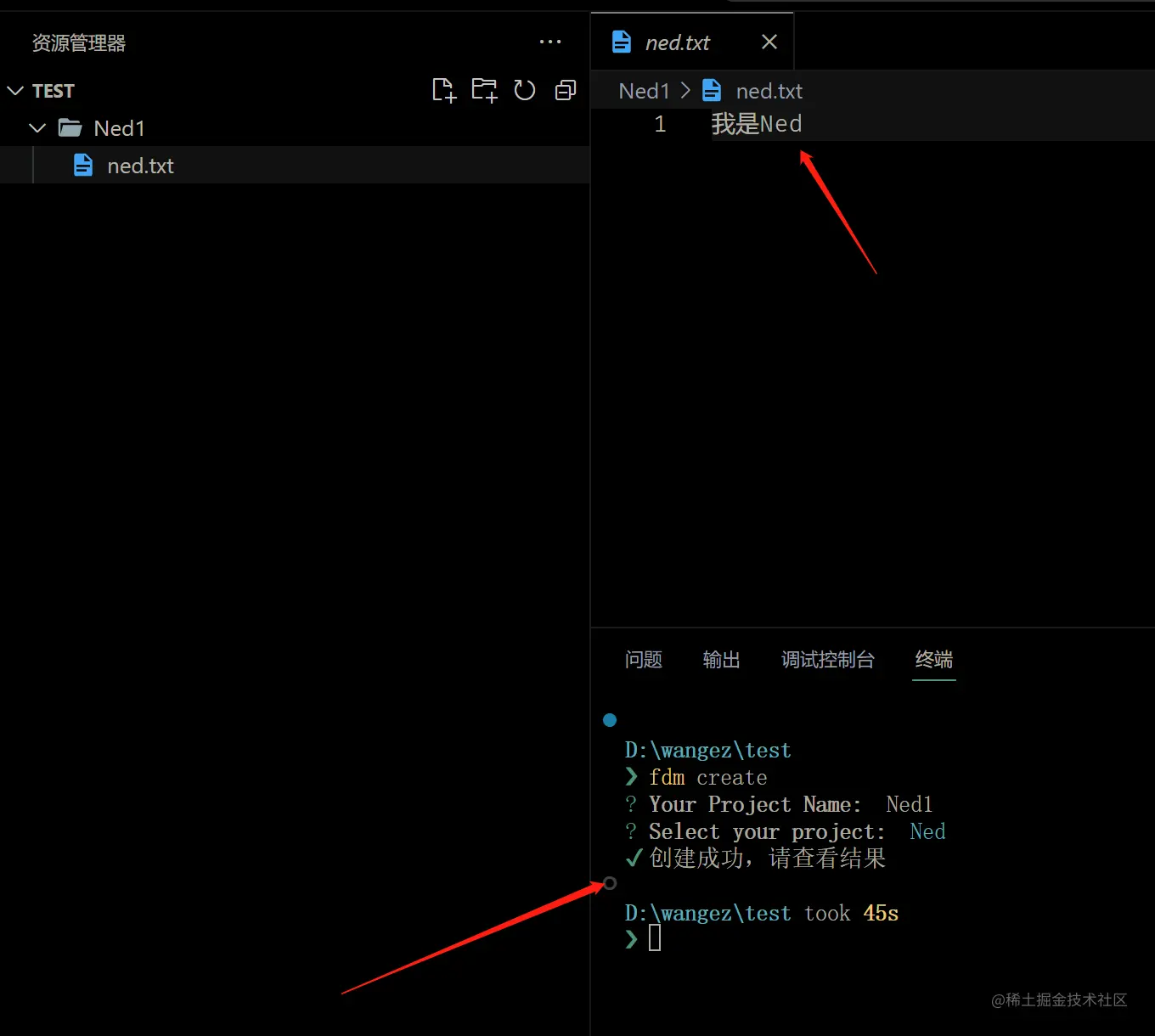
Task: Close the ned.txt editor tab
Action: (x=769, y=42)
